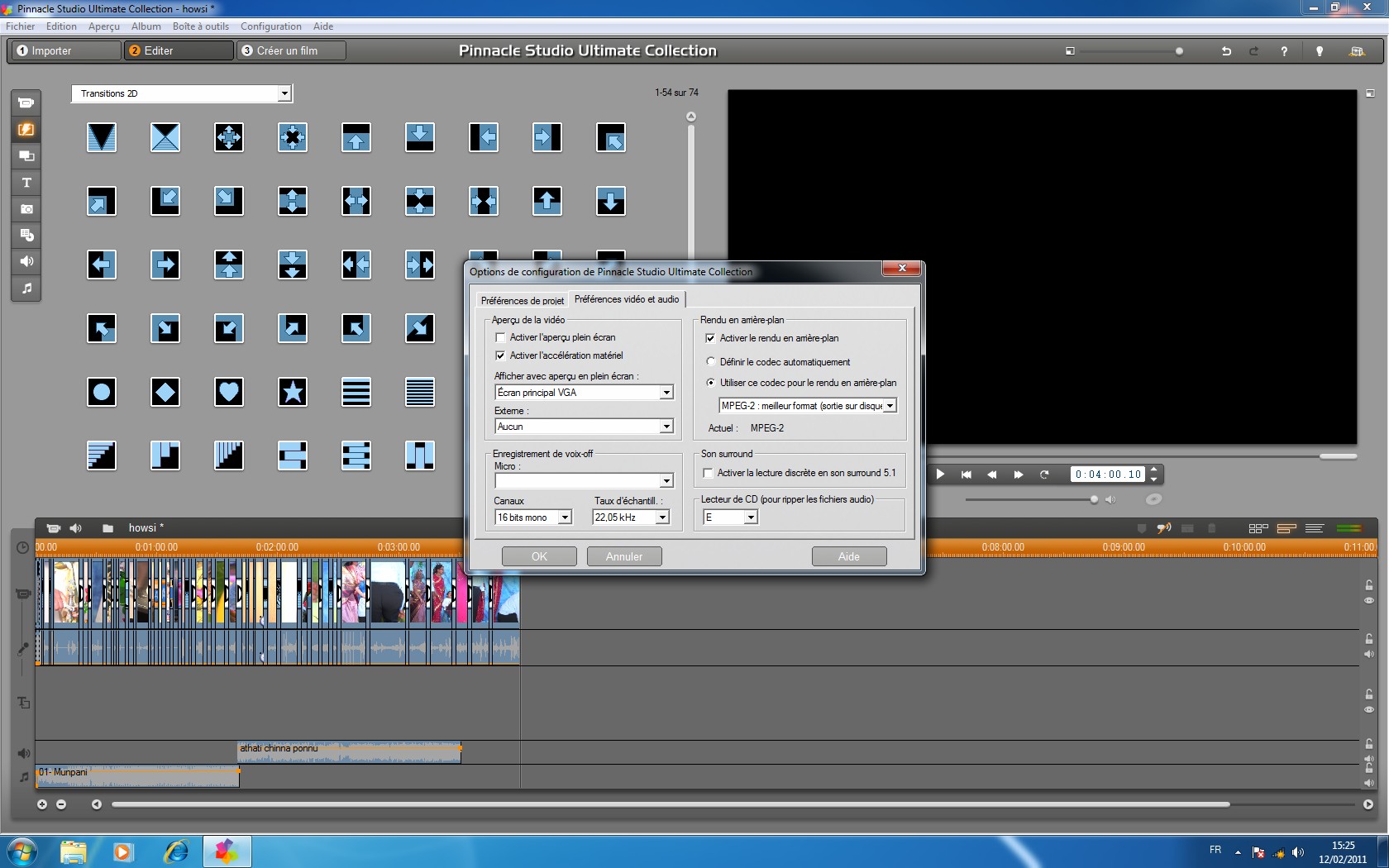
Task: Click the light bulb tips icon
Action: point(1320,51)
